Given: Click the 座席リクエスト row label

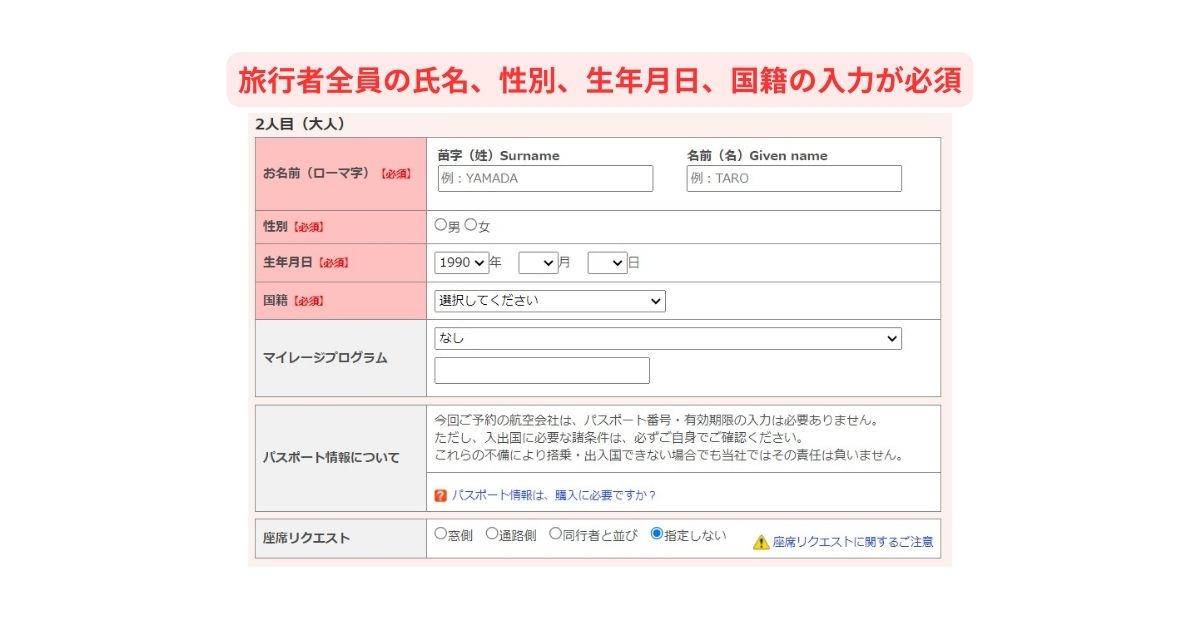Looking at the screenshot, I should coord(307,538).
